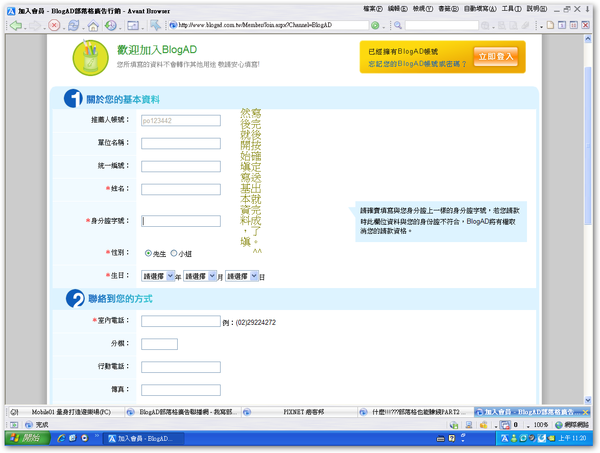The width and height of the screenshot is (600, 453).
Task: Click the 姓名 input field
Action: tap(181, 189)
